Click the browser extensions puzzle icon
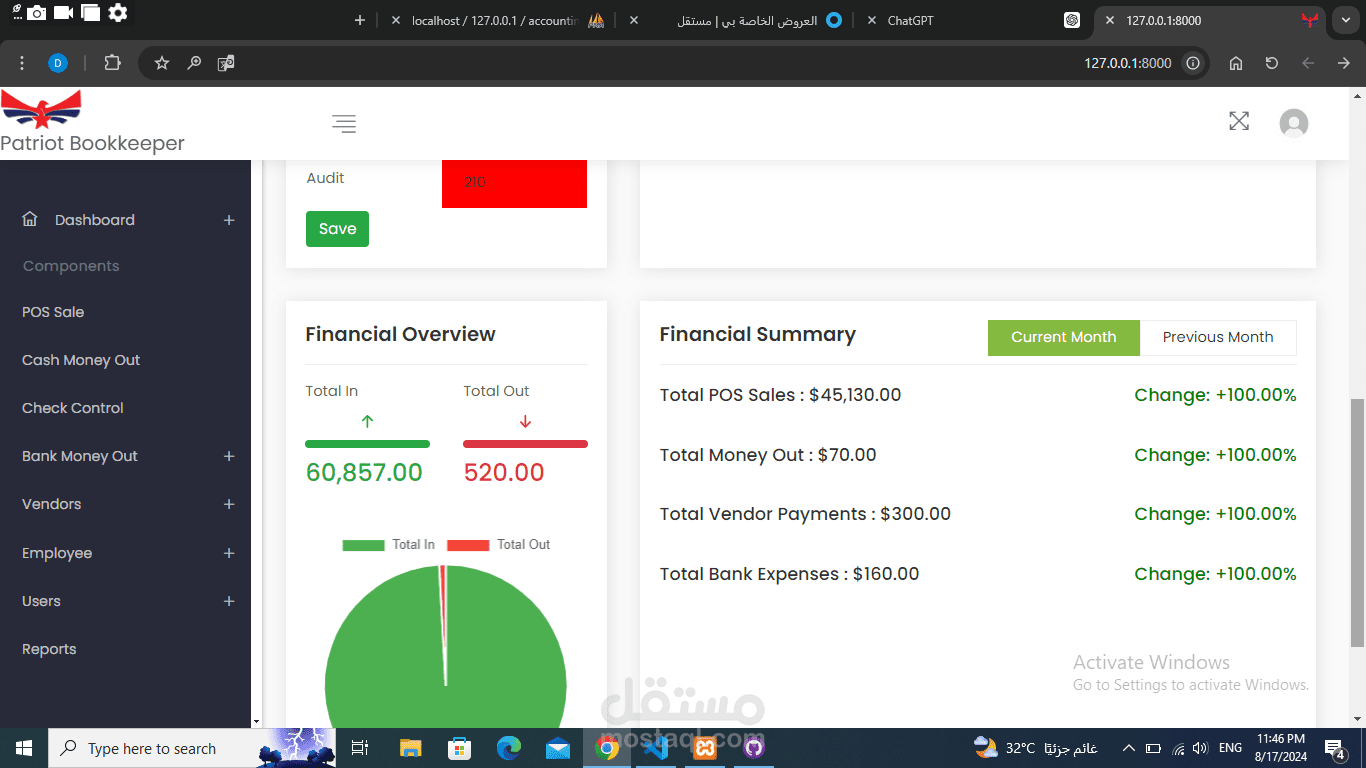Image resolution: width=1366 pixels, height=768 pixels. [112, 62]
